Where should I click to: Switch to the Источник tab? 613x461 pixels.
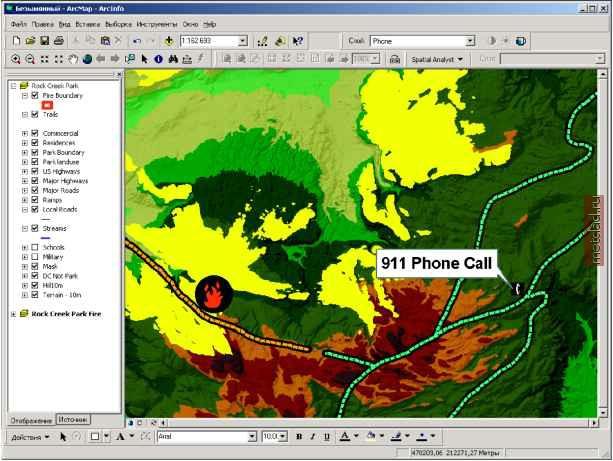[x=72, y=418]
